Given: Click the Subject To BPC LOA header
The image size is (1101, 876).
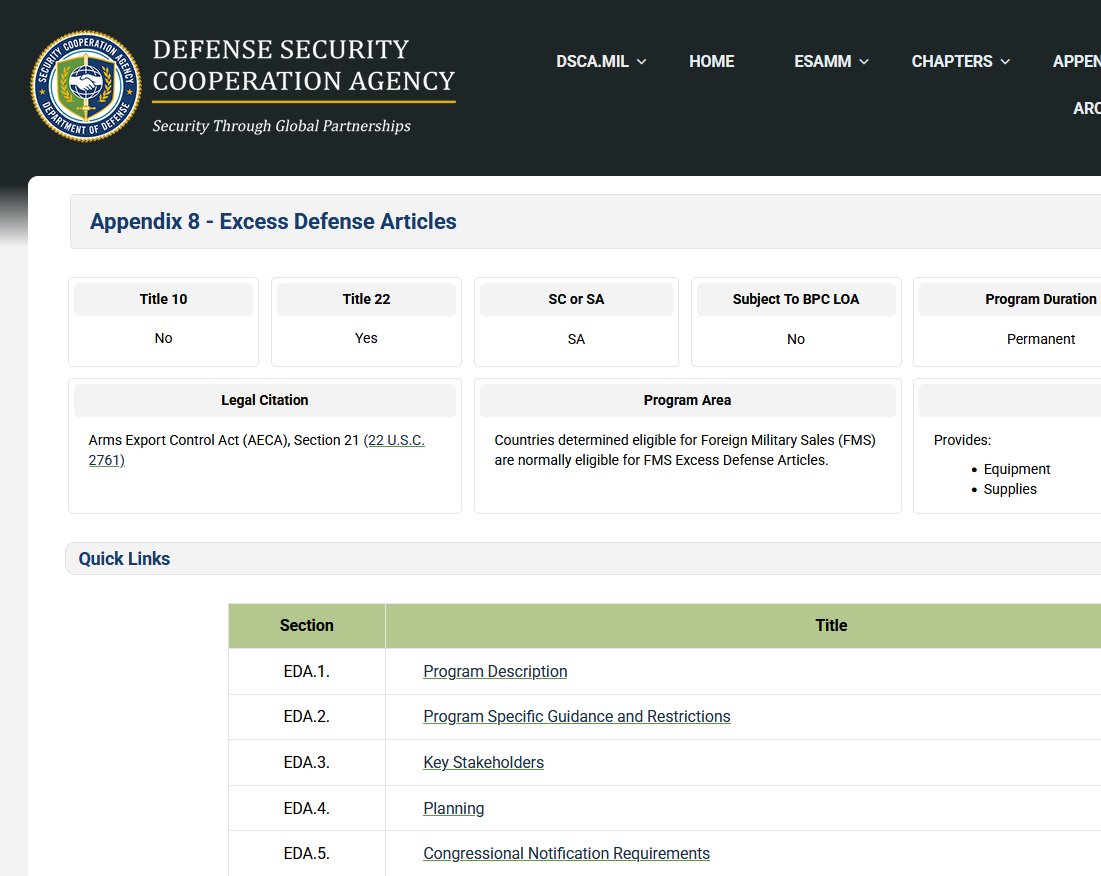Looking at the screenshot, I should (x=796, y=299).
